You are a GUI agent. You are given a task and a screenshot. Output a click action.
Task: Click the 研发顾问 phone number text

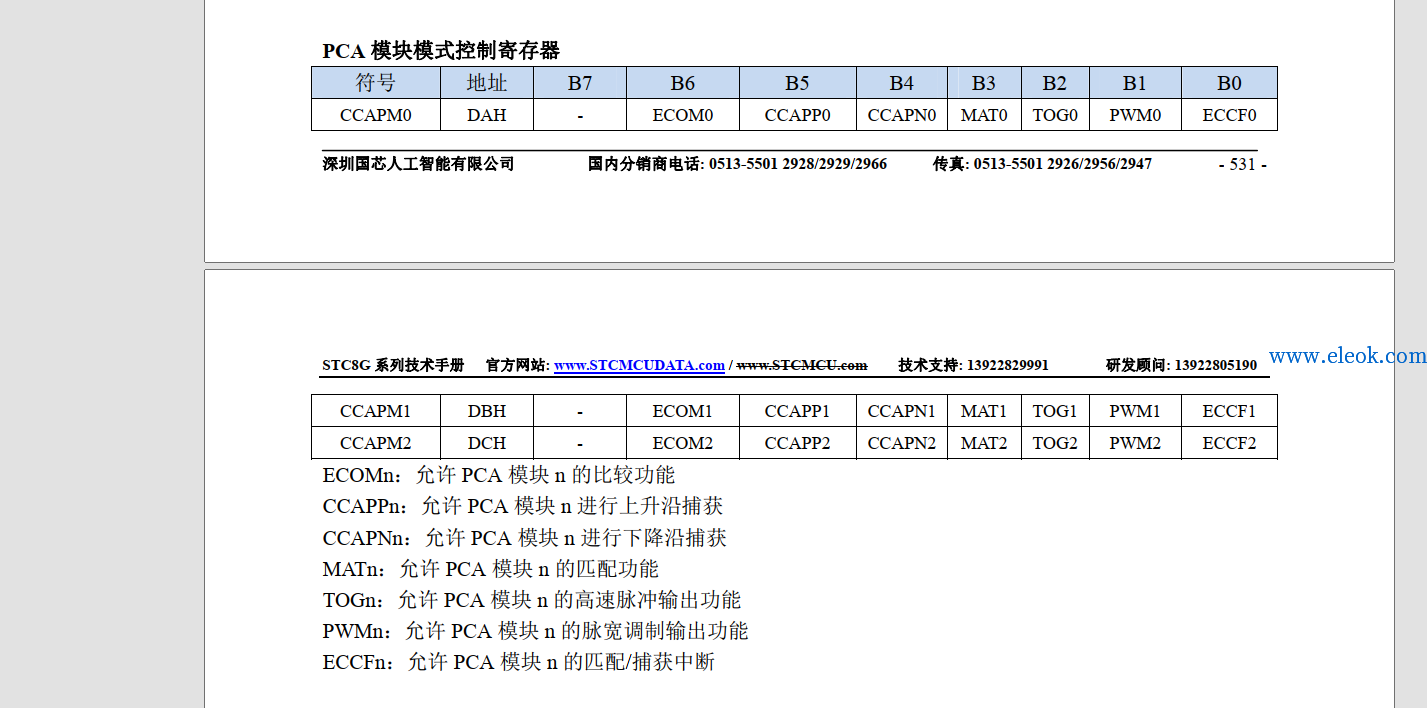pyautogui.click(x=1182, y=365)
